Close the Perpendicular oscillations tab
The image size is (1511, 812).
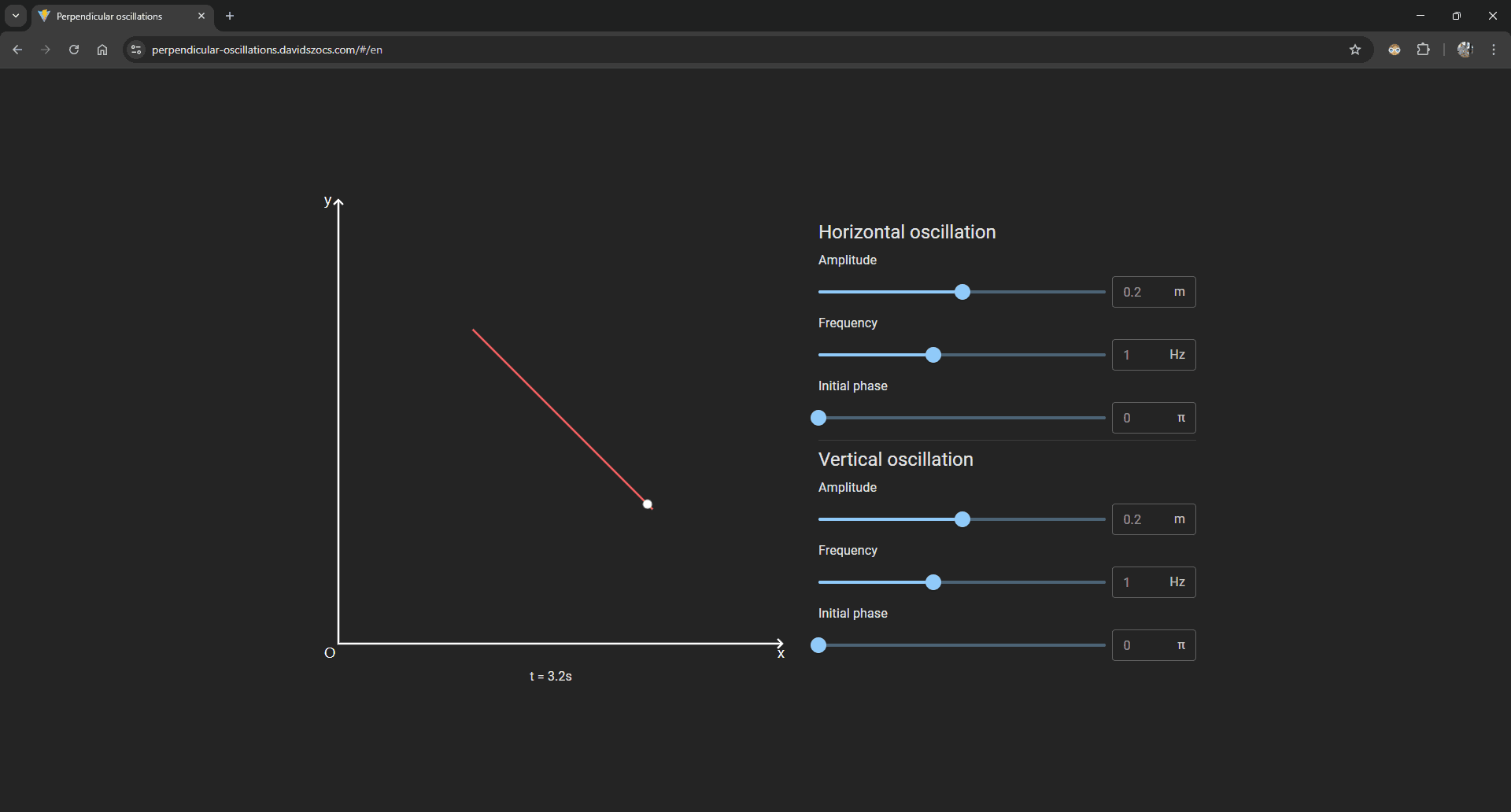point(201,16)
